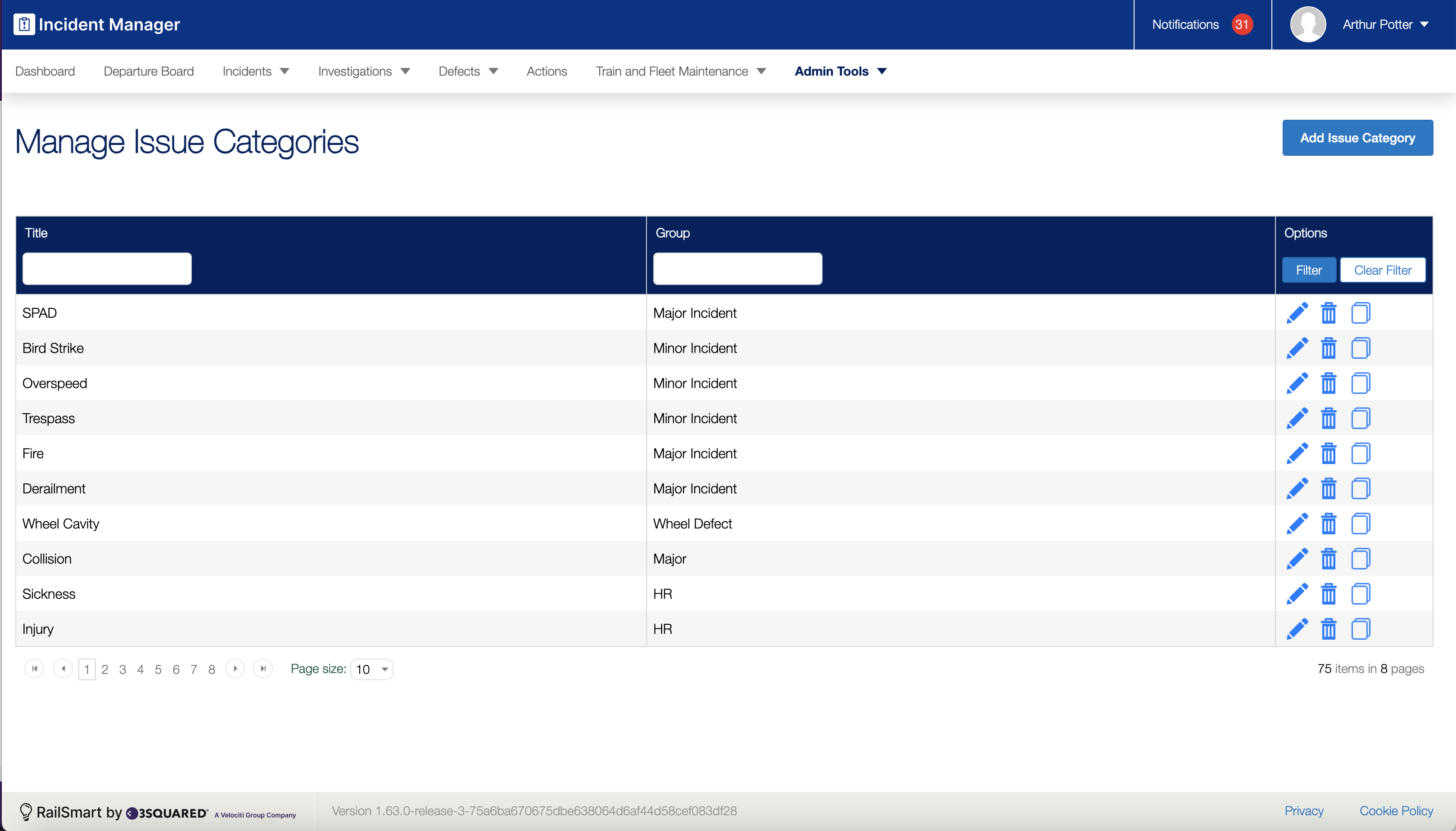
Task: Open the Page size dropdown
Action: [x=371, y=669]
